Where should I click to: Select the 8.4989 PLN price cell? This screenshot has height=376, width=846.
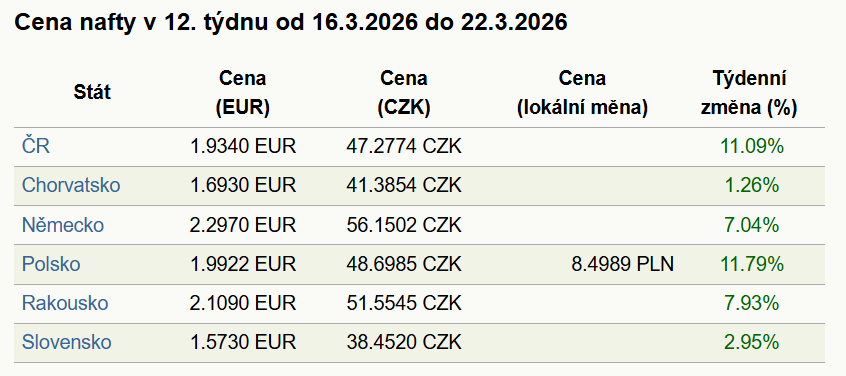pyautogui.click(x=623, y=264)
